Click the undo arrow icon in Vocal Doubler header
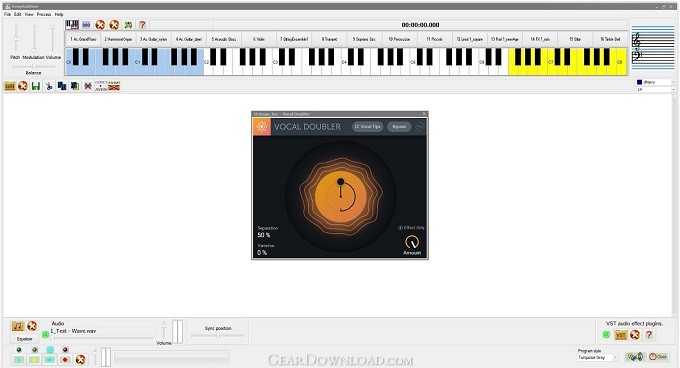This screenshot has width=680, height=368. [419, 127]
